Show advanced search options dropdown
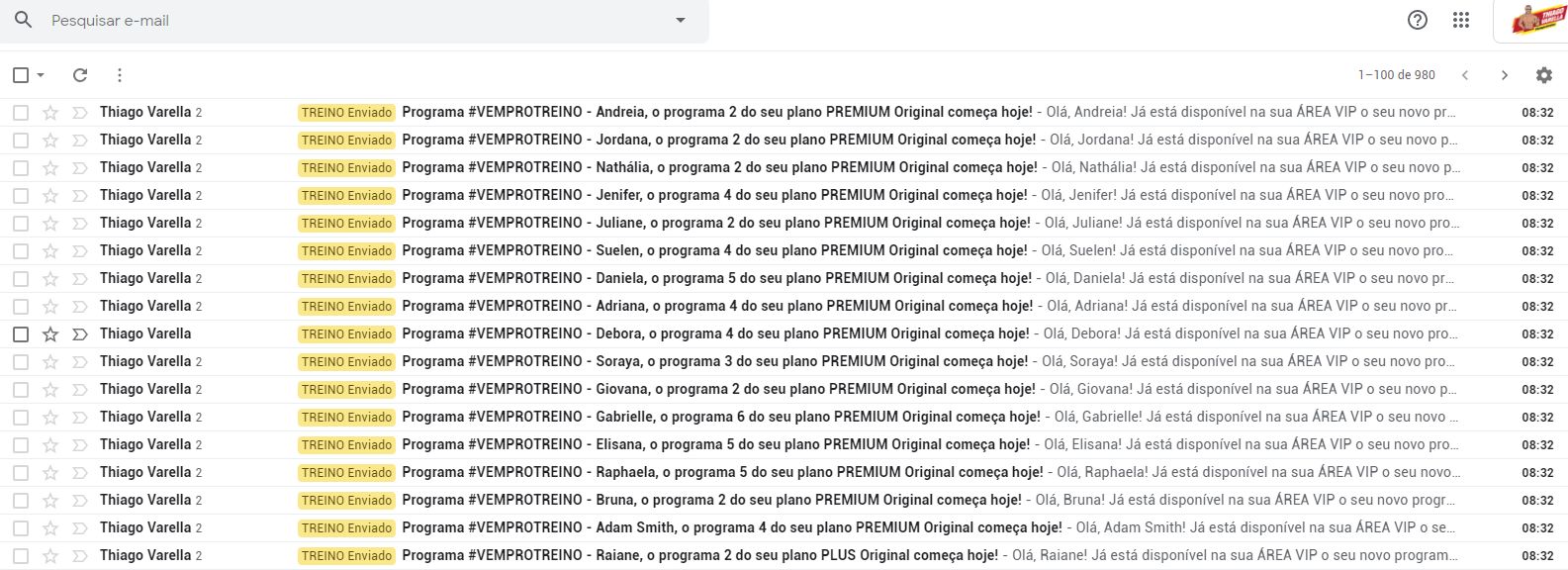 (x=680, y=20)
